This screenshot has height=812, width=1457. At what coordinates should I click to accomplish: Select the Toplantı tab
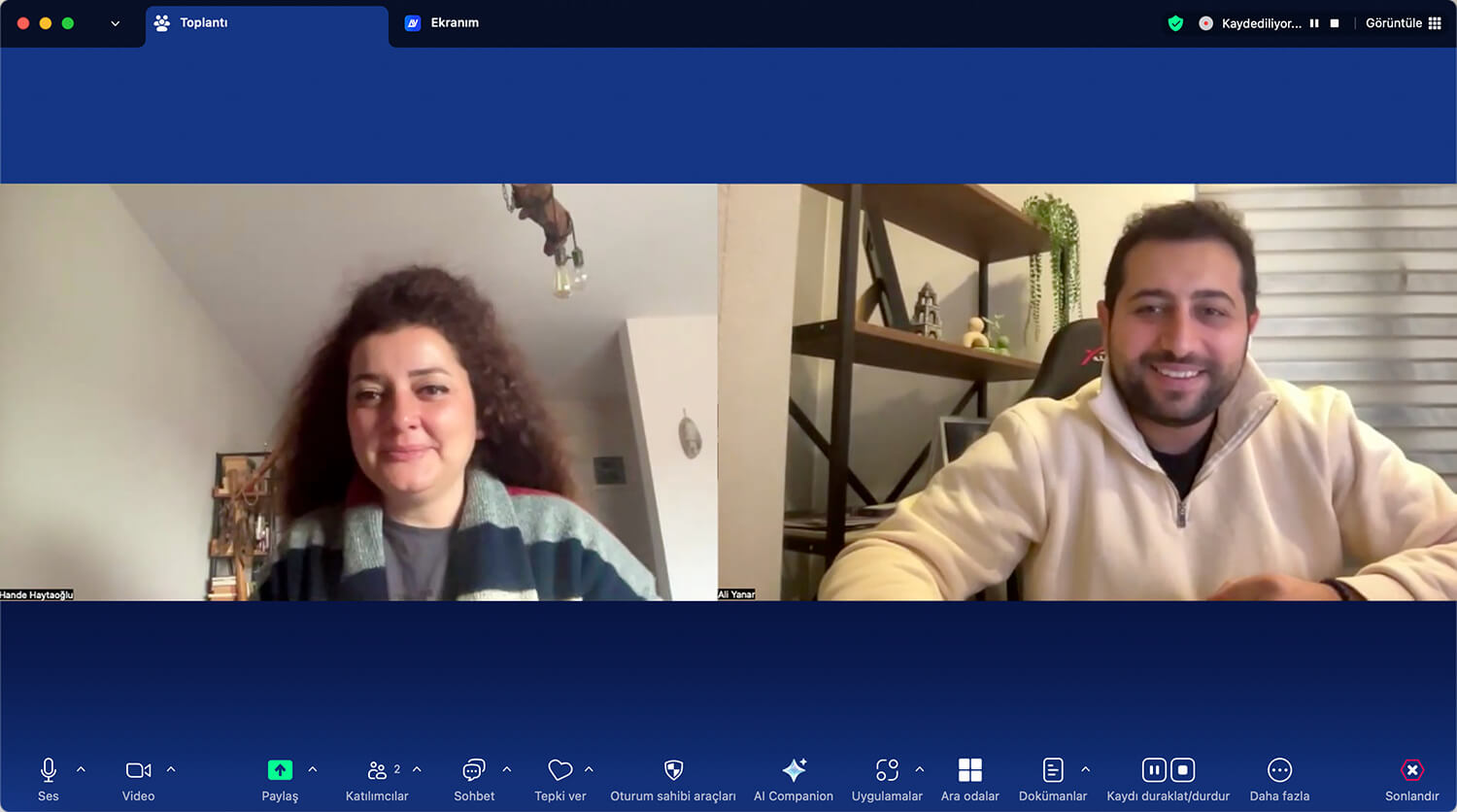point(203,23)
